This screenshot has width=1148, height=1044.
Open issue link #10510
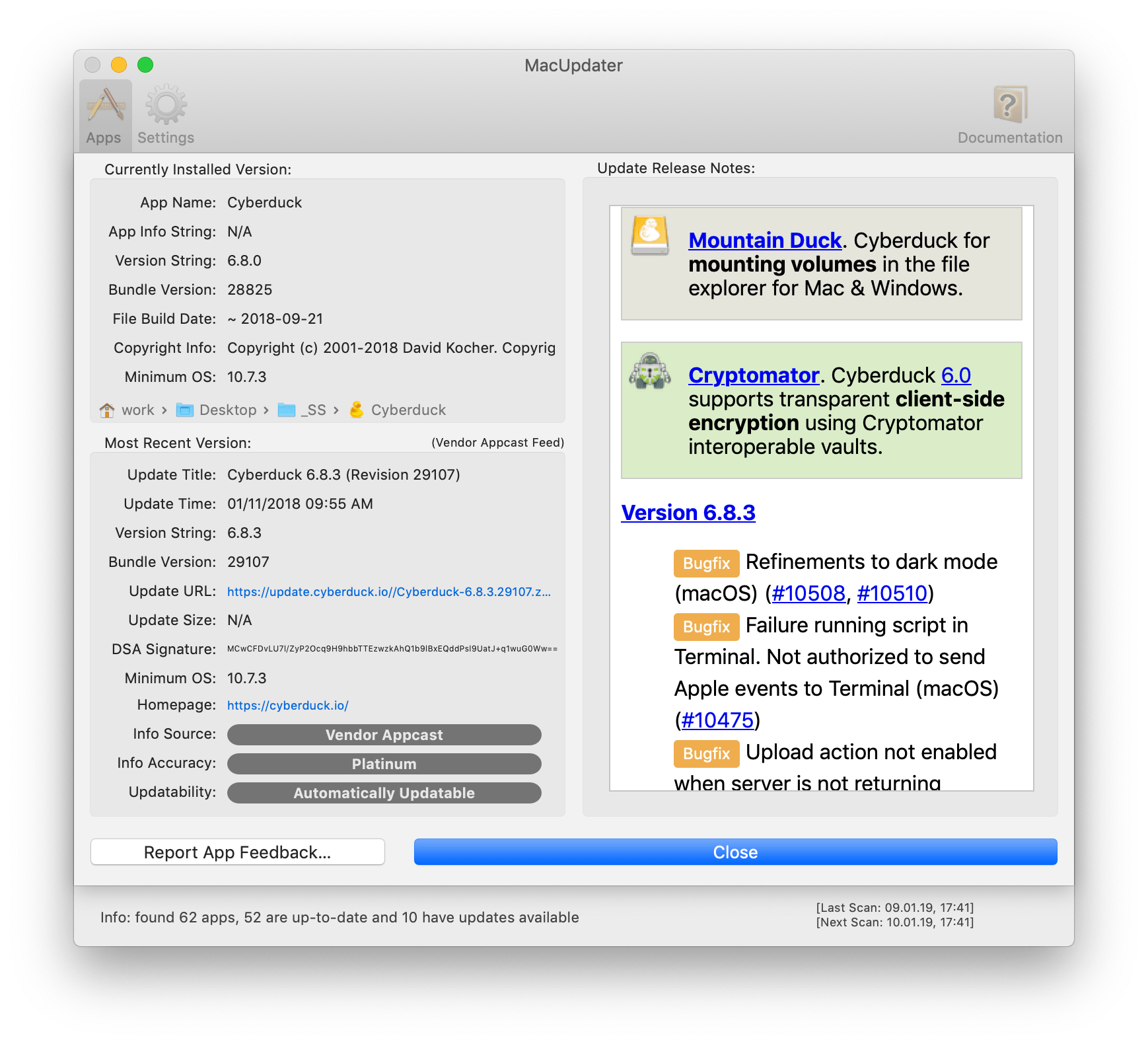[892, 593]
